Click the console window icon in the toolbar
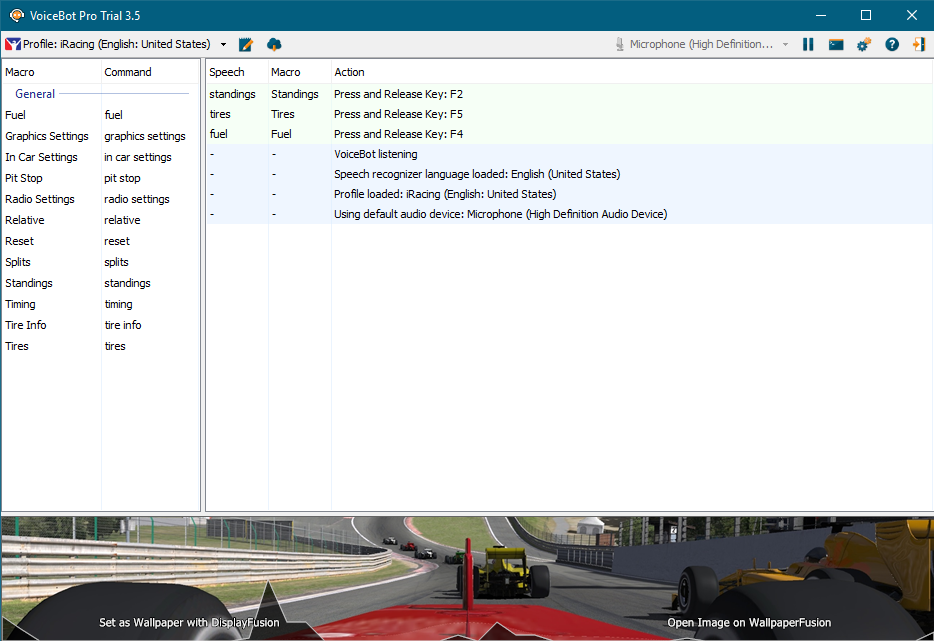This screenshot has height=641, width=934. [836, 45]
